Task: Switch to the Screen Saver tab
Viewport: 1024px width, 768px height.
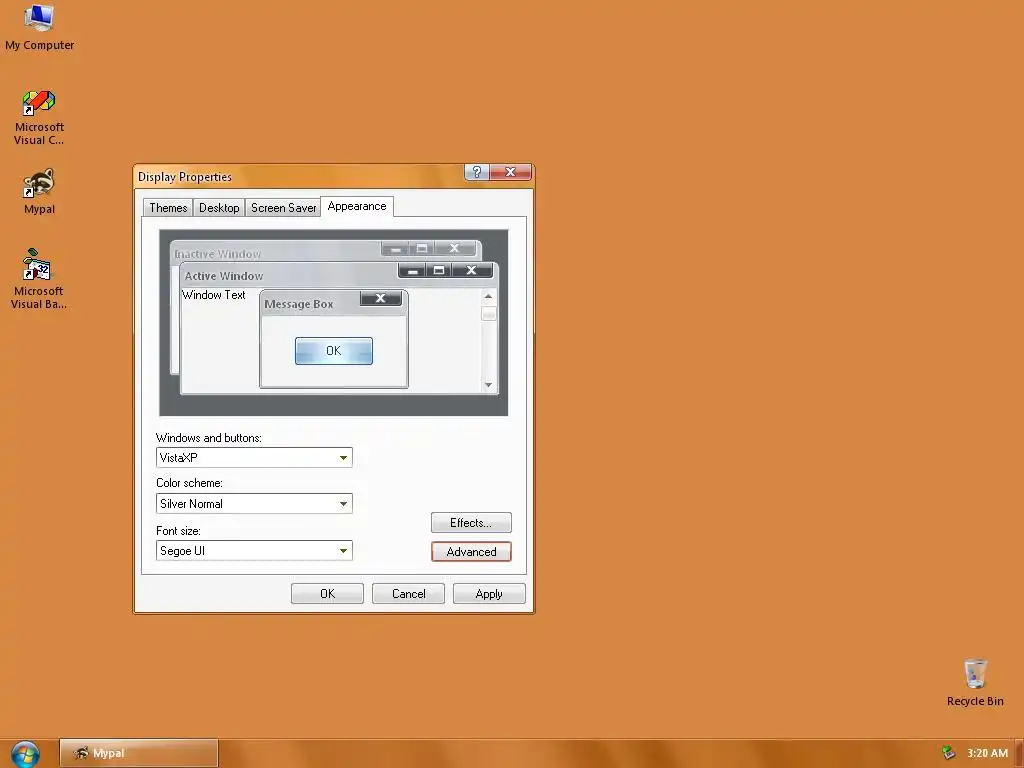Action: (x=283, y=208)
